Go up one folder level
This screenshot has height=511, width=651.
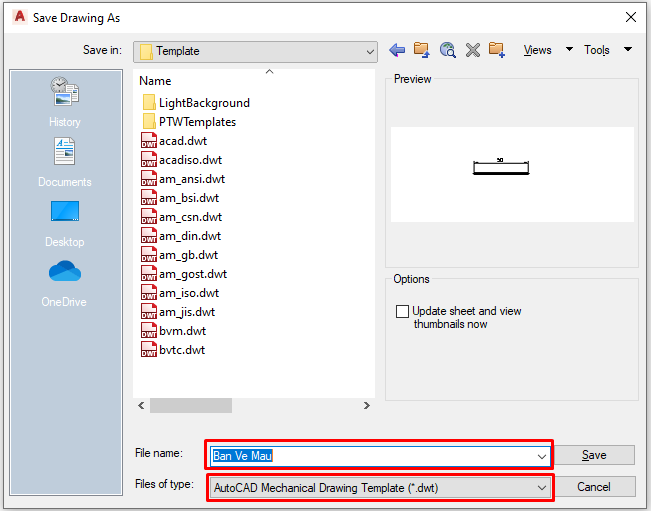[422, 50]
